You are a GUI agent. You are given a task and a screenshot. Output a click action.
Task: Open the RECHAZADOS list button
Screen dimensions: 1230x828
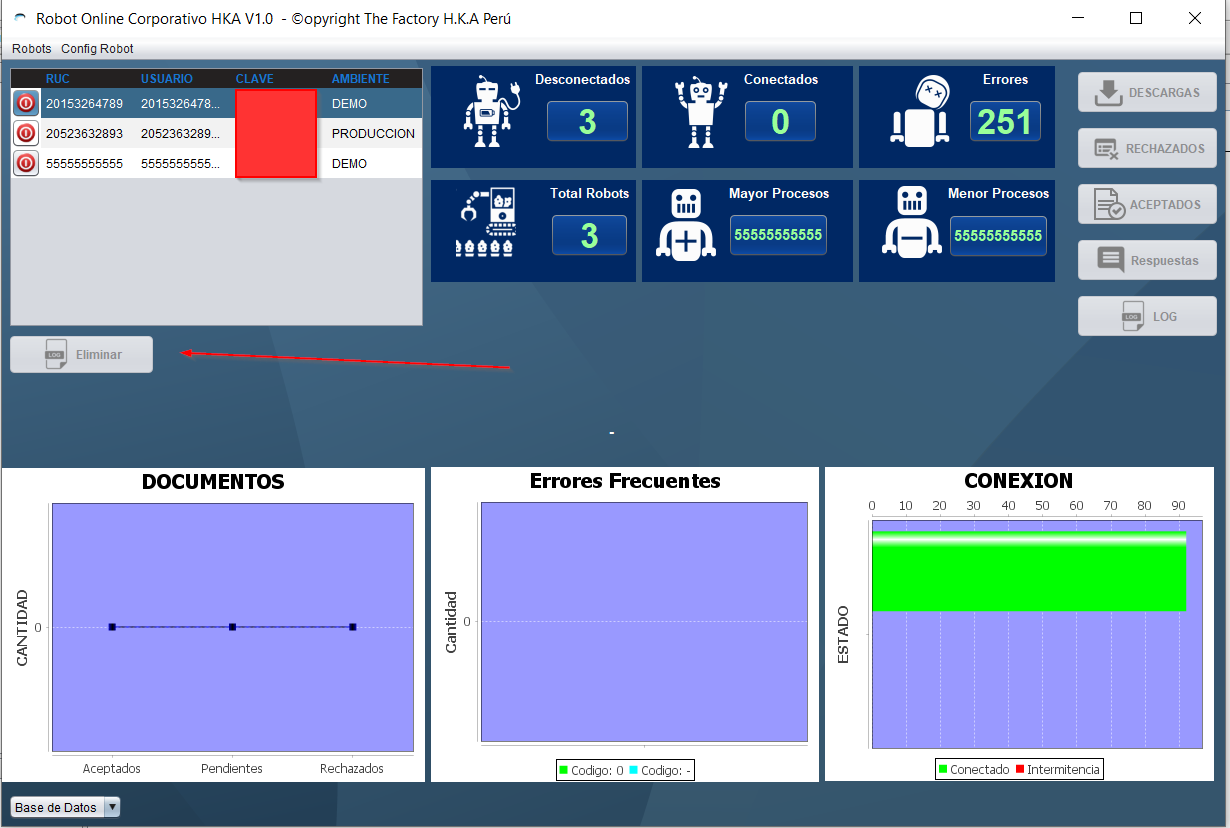pos(1147,148)
